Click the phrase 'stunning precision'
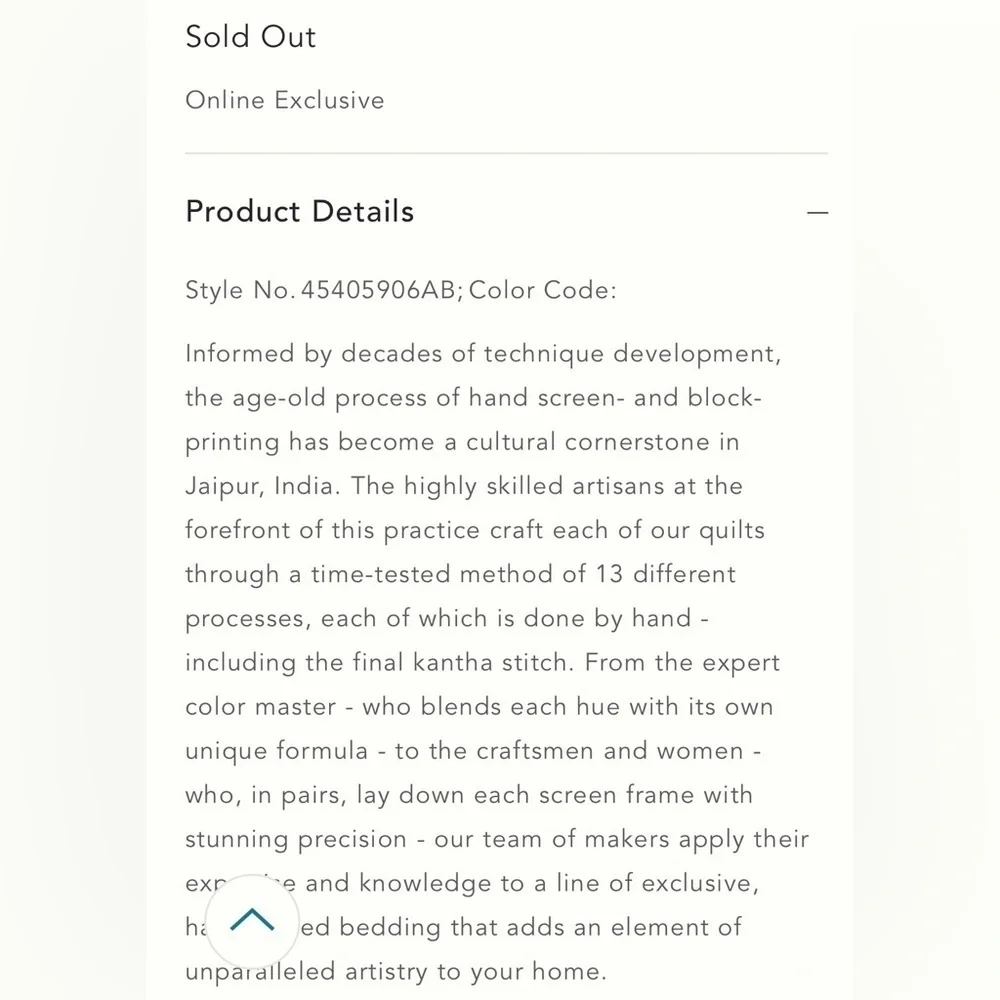This screenshot has width=1000, height=1000. coord(296,839)
